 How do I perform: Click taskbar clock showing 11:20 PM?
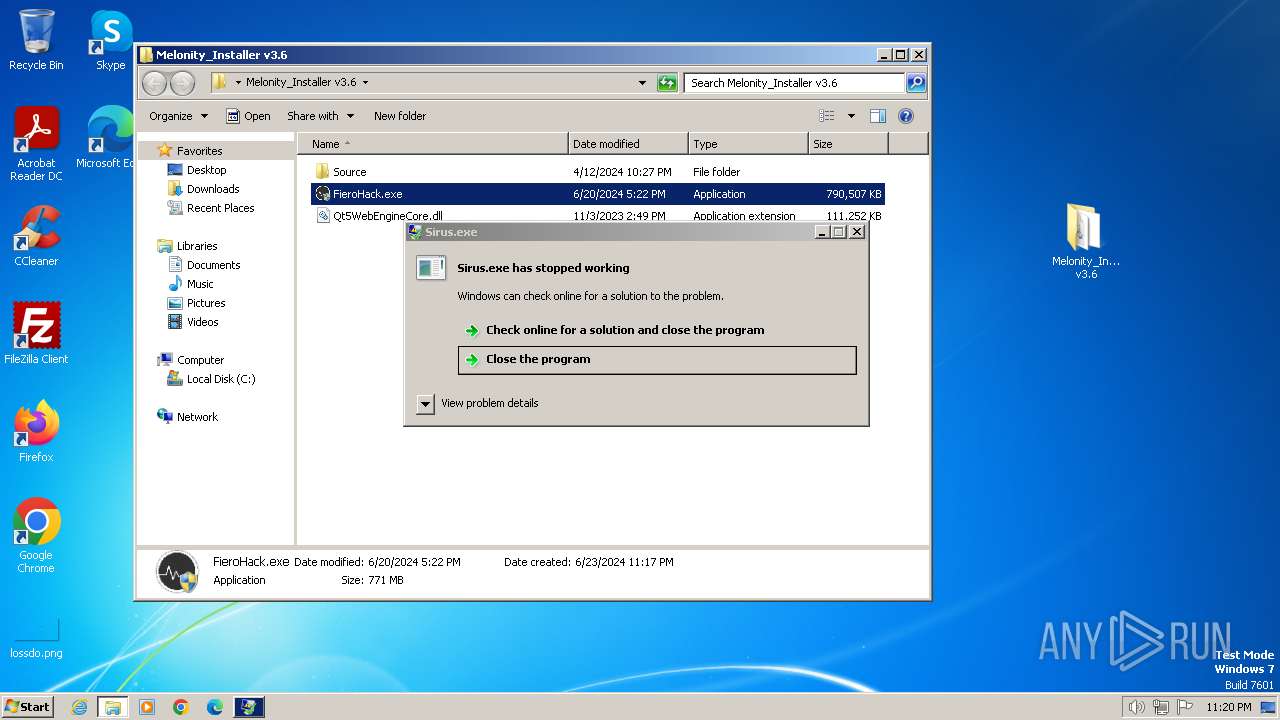(1229, 707)
